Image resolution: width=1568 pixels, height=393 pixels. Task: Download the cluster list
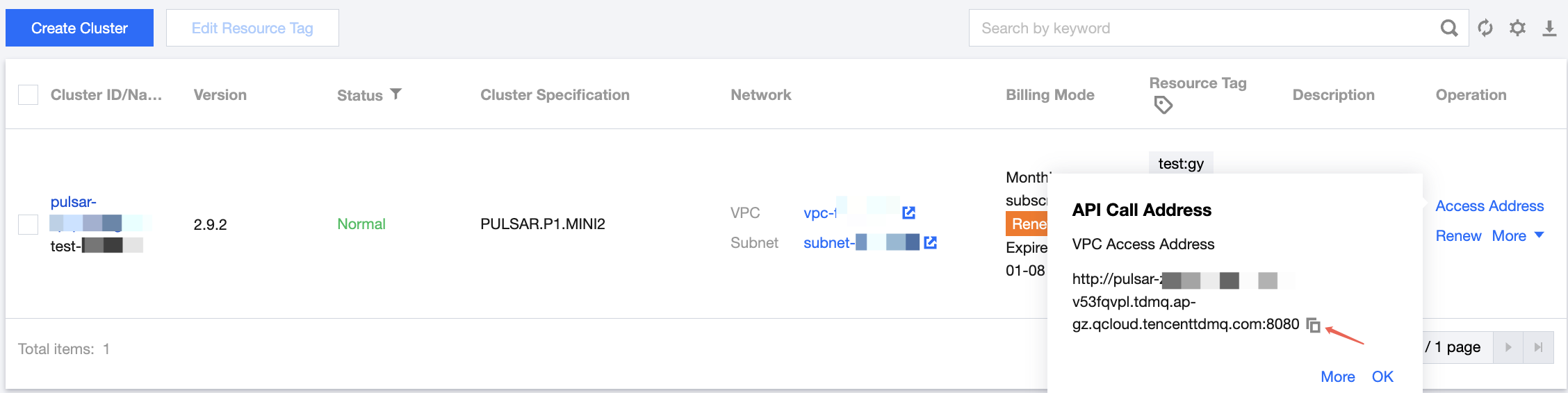click(x=1549, y=28)
